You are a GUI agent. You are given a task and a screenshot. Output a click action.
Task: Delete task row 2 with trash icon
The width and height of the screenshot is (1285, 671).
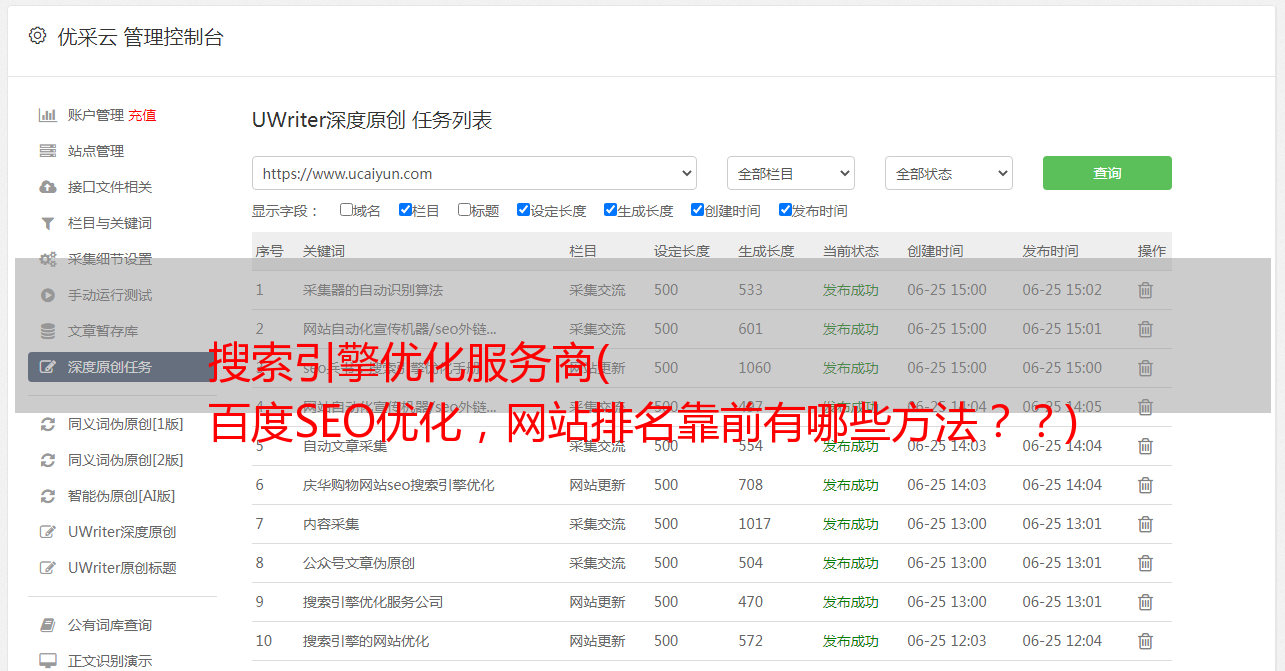coord(1145,329)
